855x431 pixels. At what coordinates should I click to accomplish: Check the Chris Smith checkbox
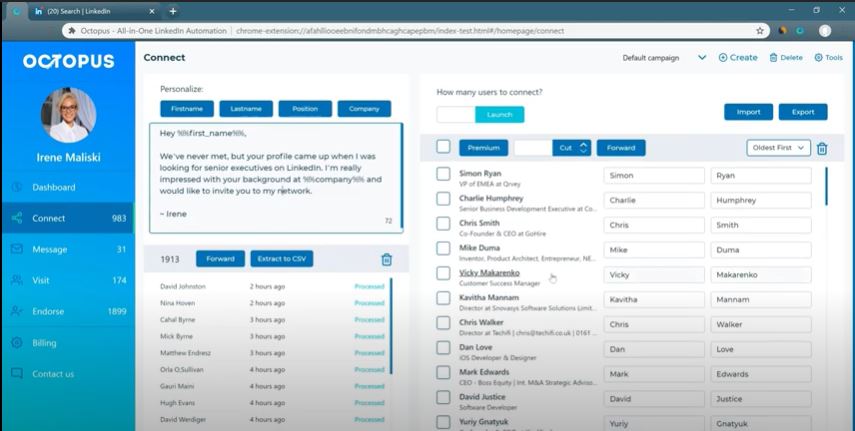coord(443,224)
